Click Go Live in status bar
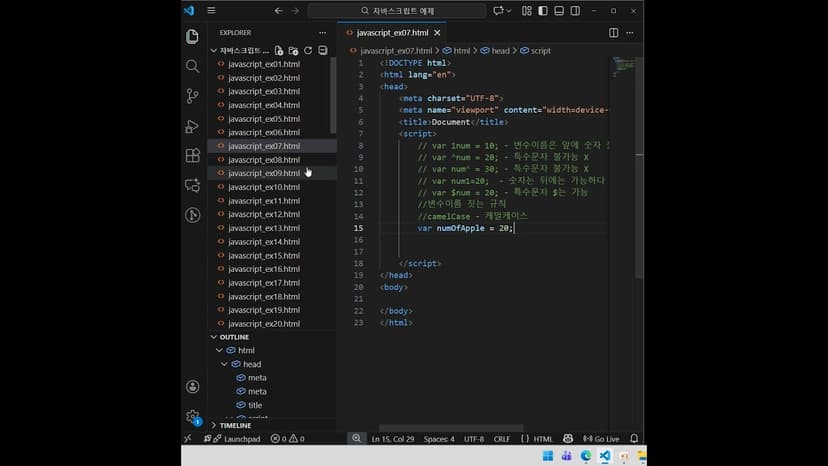828x466 pixels. 601,439
